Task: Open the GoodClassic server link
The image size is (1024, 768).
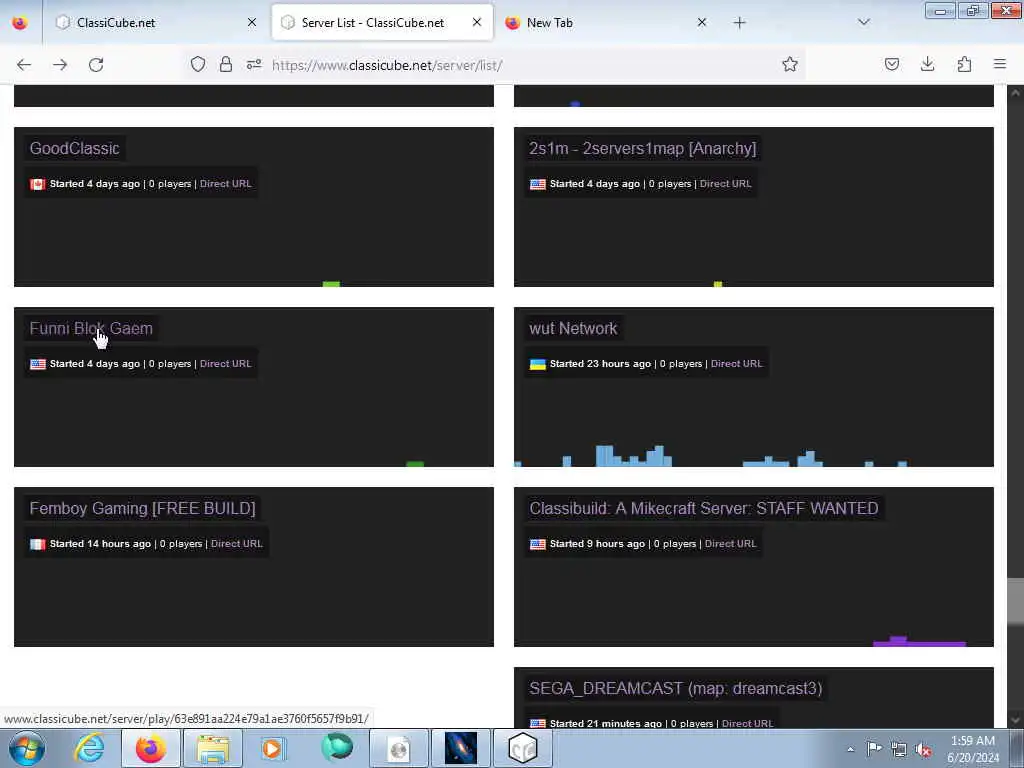Action: pyautogui.click(x=74, y=148)
